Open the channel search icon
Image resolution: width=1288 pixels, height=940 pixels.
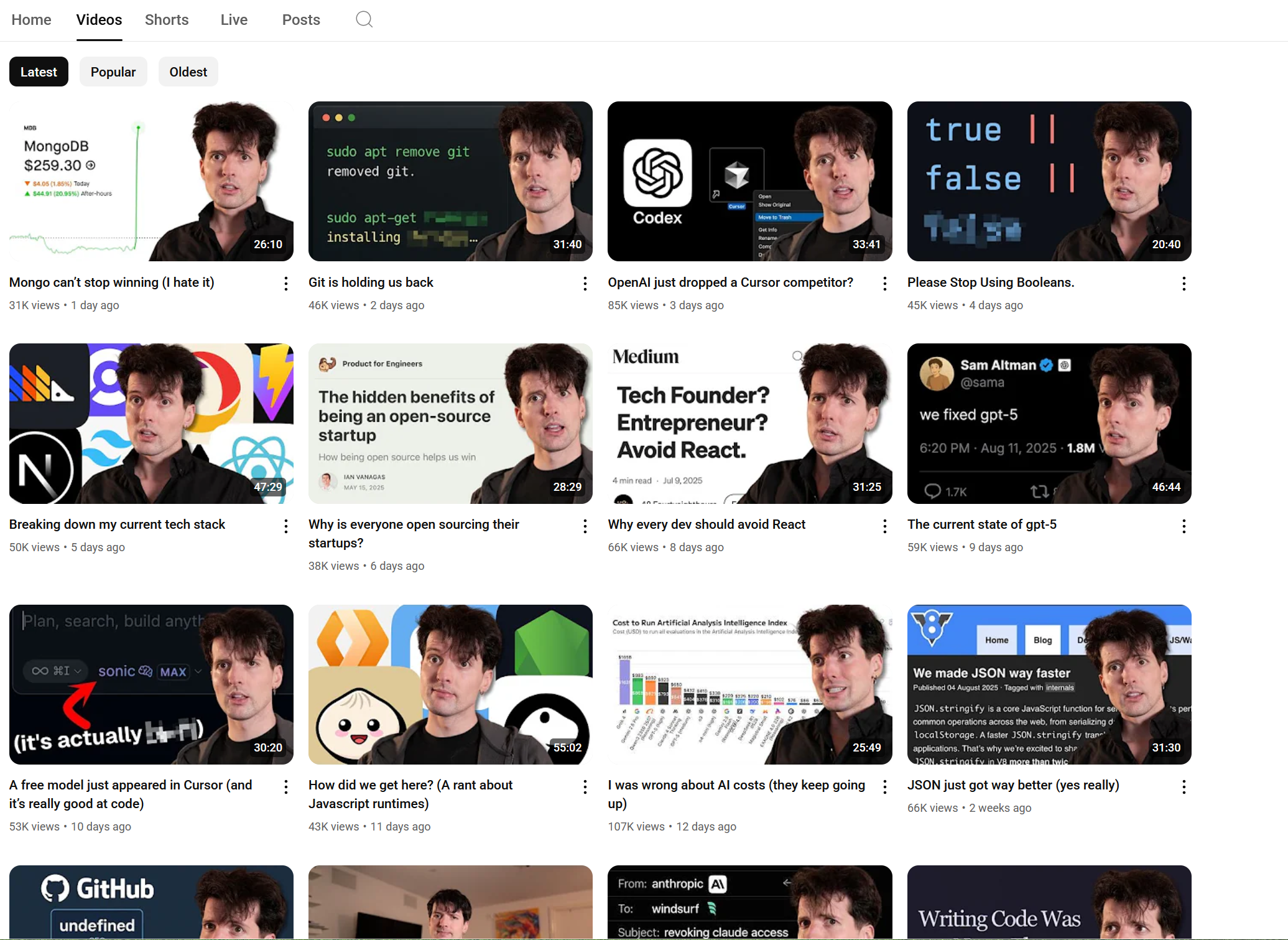[364, 19]
